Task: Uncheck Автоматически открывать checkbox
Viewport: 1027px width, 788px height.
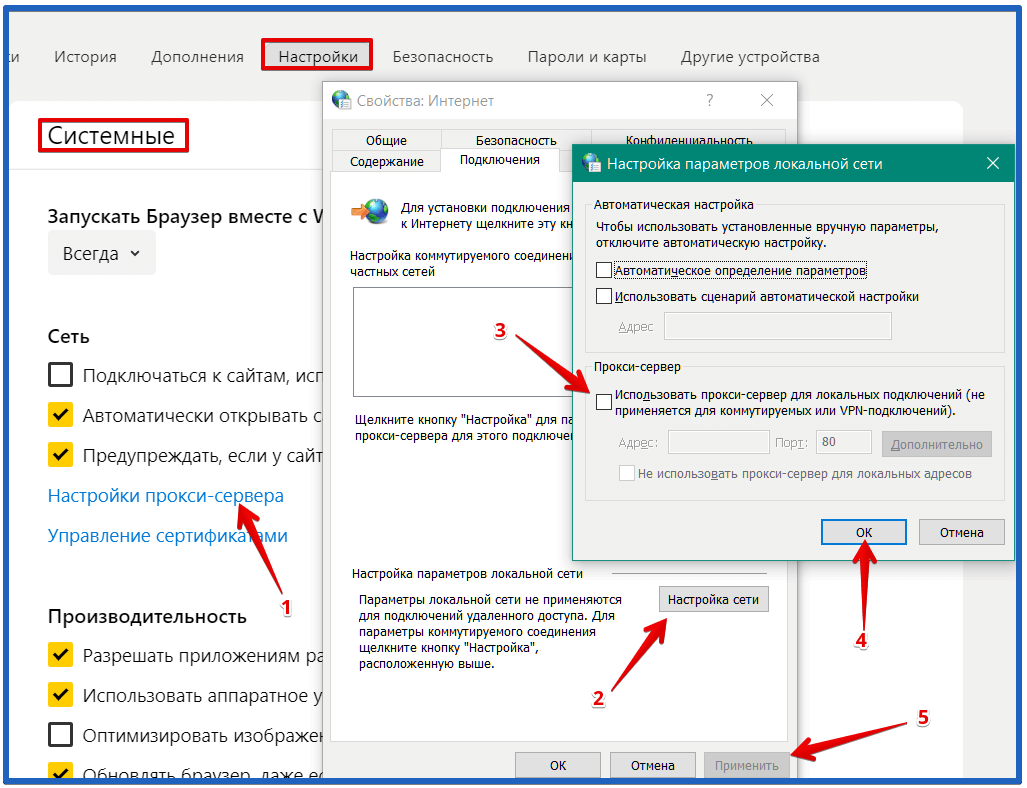Action: coord(60,415)
